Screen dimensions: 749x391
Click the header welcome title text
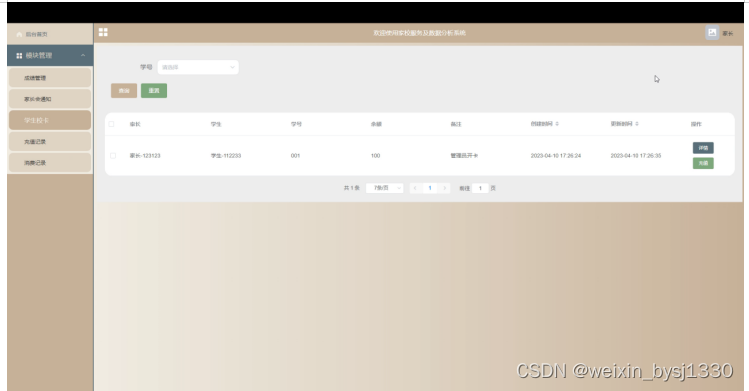[419, 33]
